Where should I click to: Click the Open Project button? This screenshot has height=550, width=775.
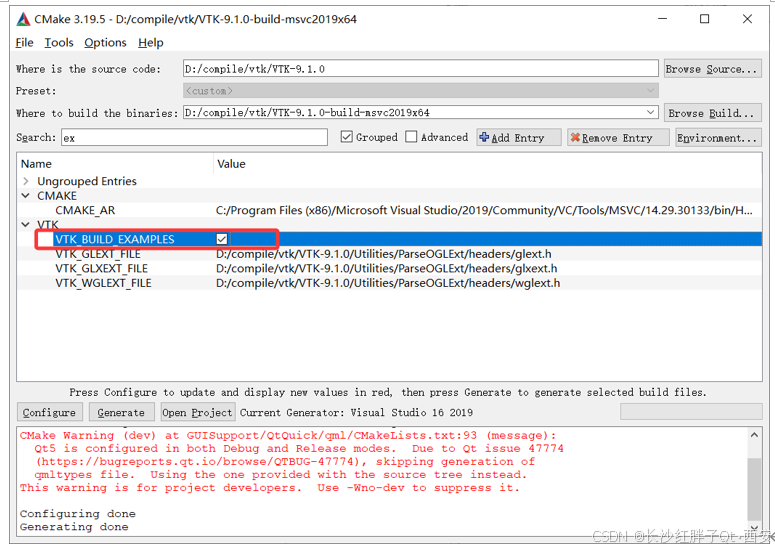197,412
